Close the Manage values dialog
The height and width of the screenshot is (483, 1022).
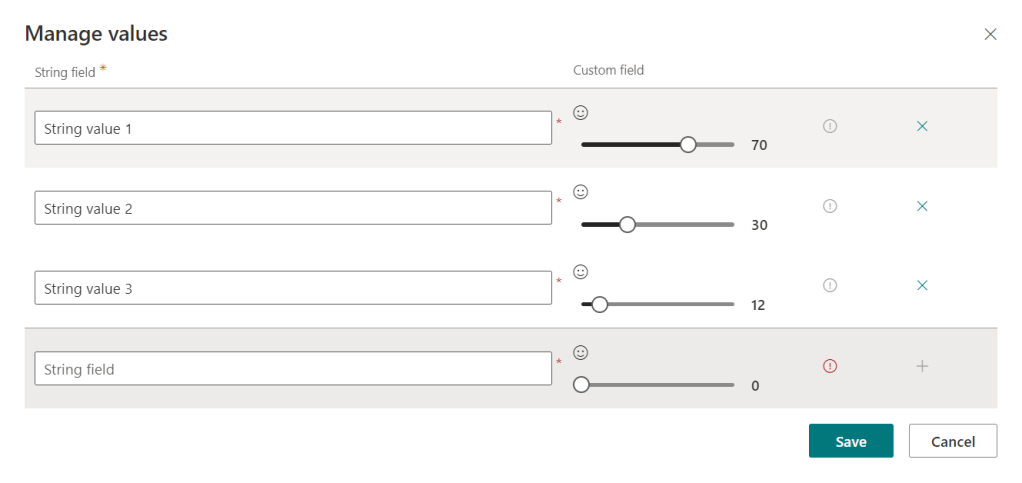990,34
